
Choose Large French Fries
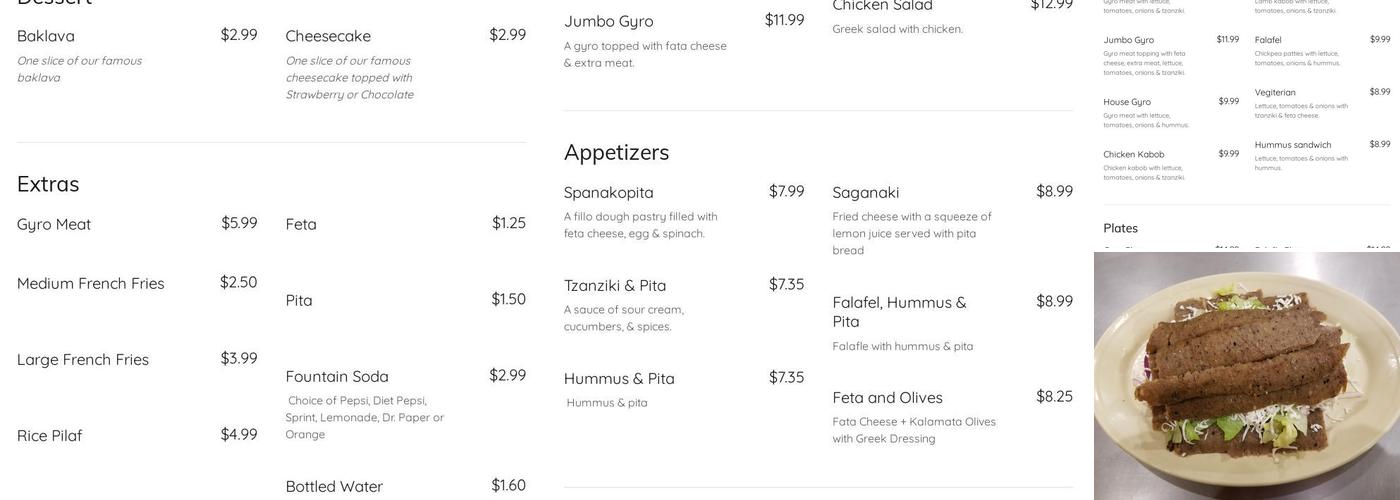83,359
